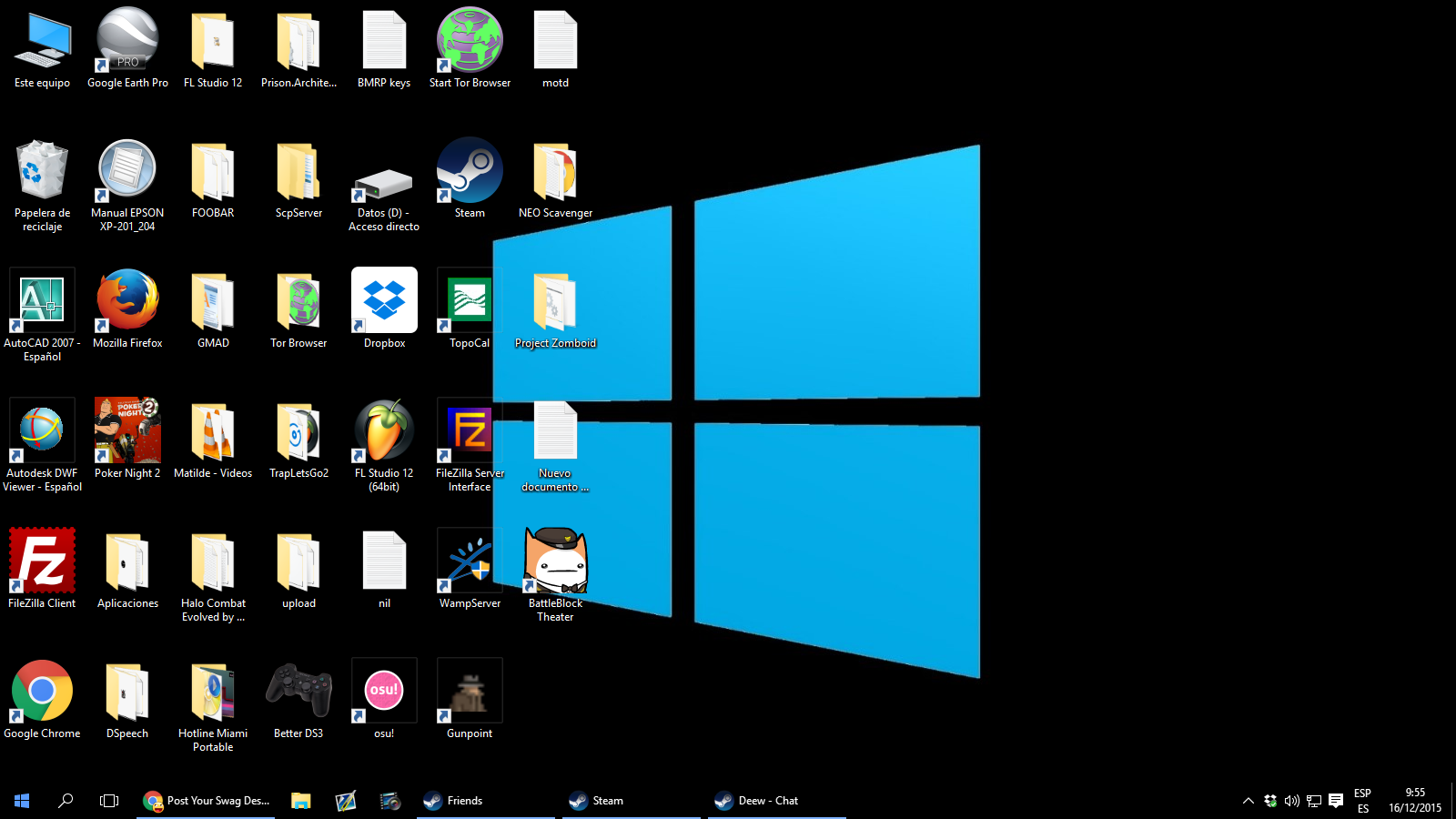Viewport: 1456px width, 819px height.
Task: Select the NEO Scavenger folder
Action: pyautogui.click(x=555, y=179)
